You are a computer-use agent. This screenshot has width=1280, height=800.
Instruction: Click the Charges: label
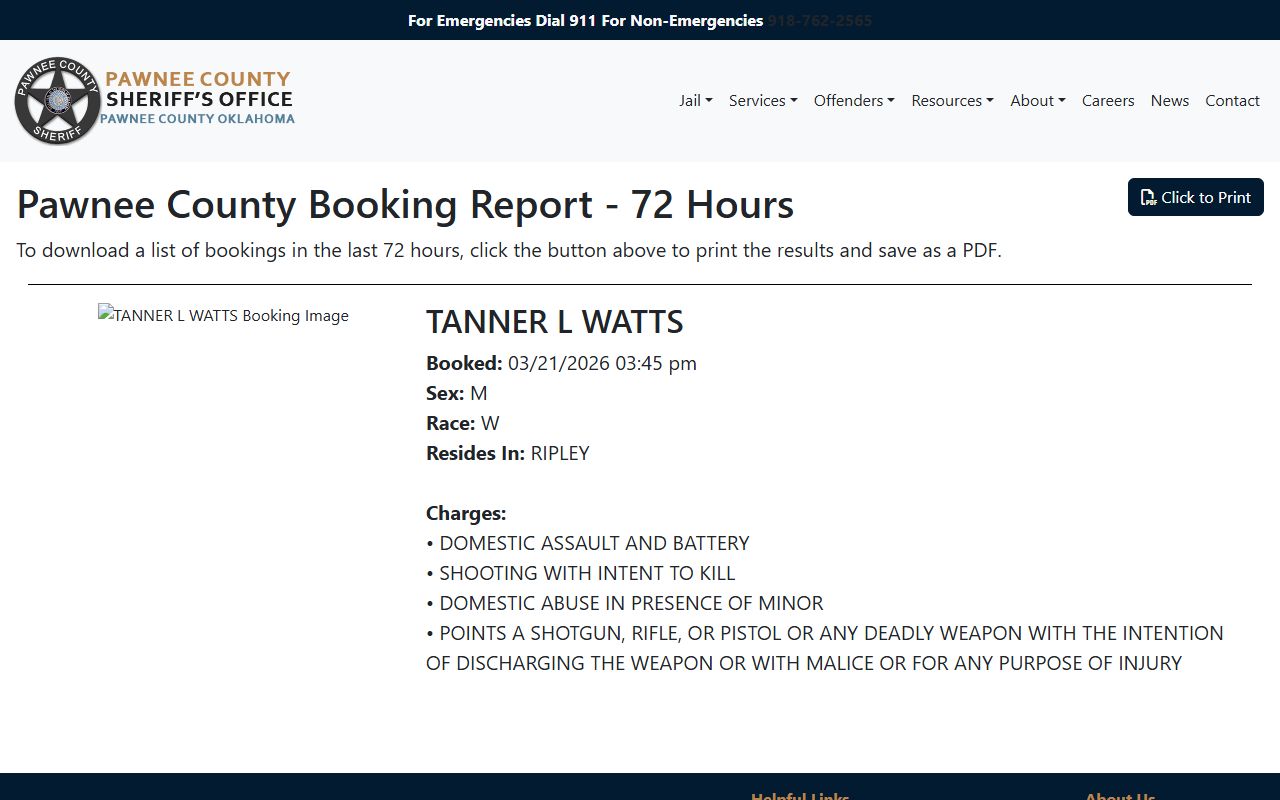tap(466, 513)
